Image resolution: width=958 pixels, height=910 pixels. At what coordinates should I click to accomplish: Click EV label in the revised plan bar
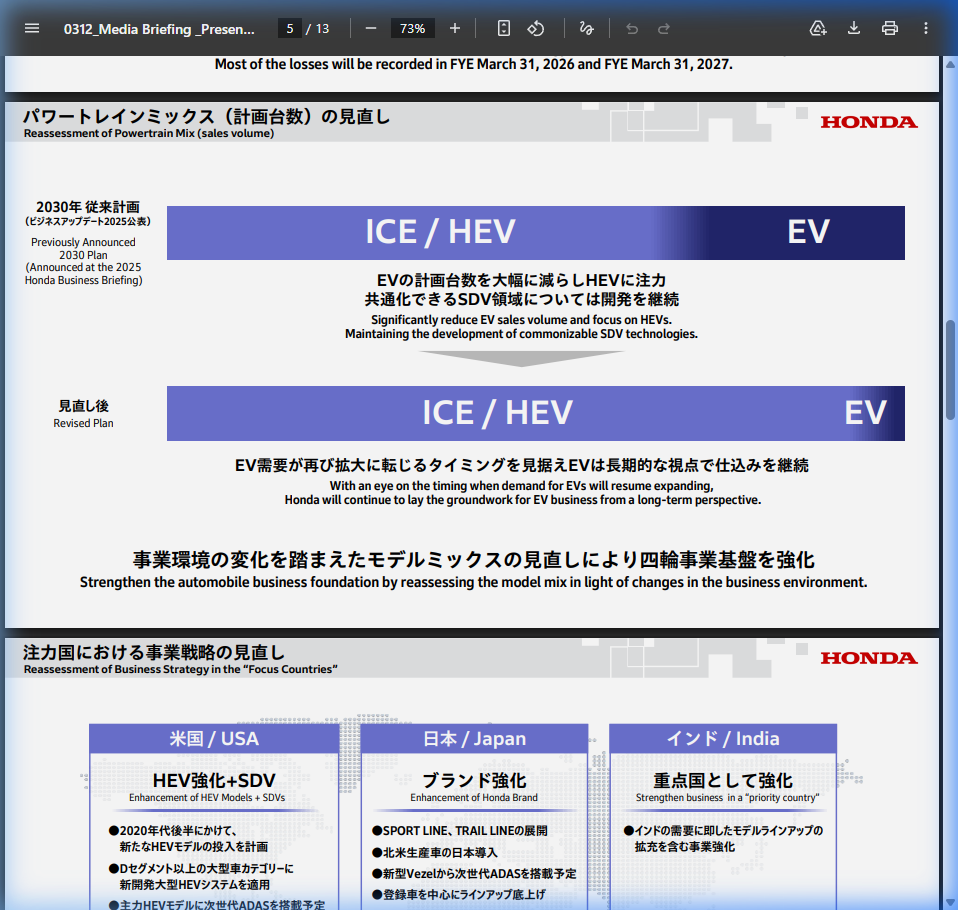click(x=865, y=413)
